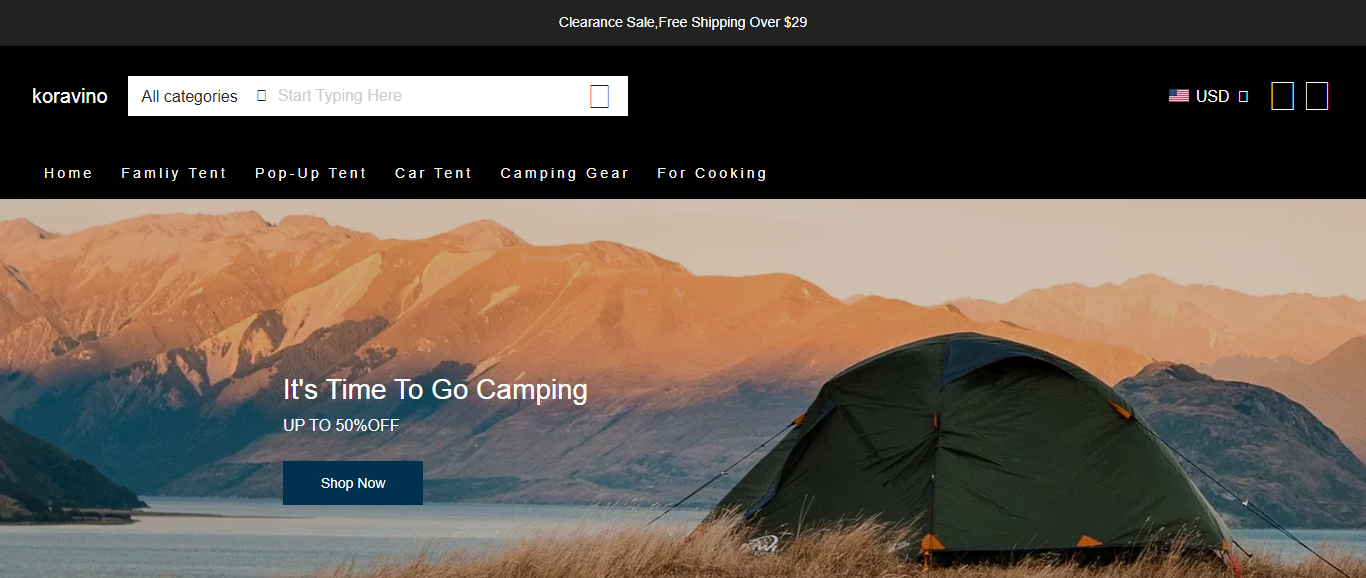Click the search magnifier icon
Viewport: 1366px width, 578px height.
pyautogui.click(x=599, y=96)
